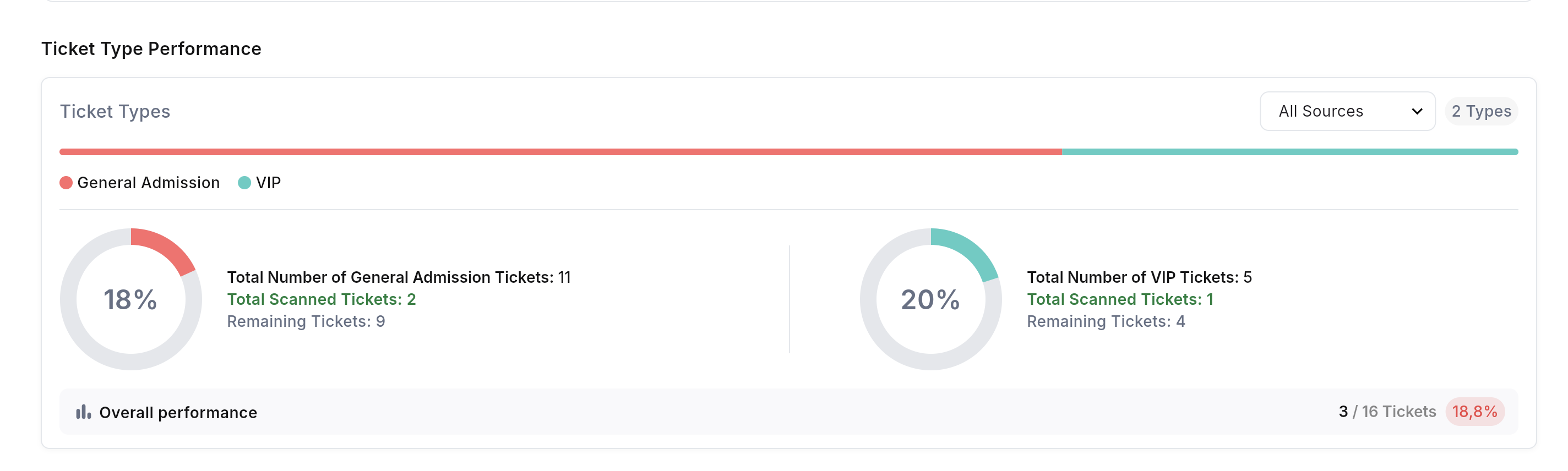Screen dimensions: 1568x471
Task: Click the Ticket Type Performance section title
Action: [x=151, y=48]
